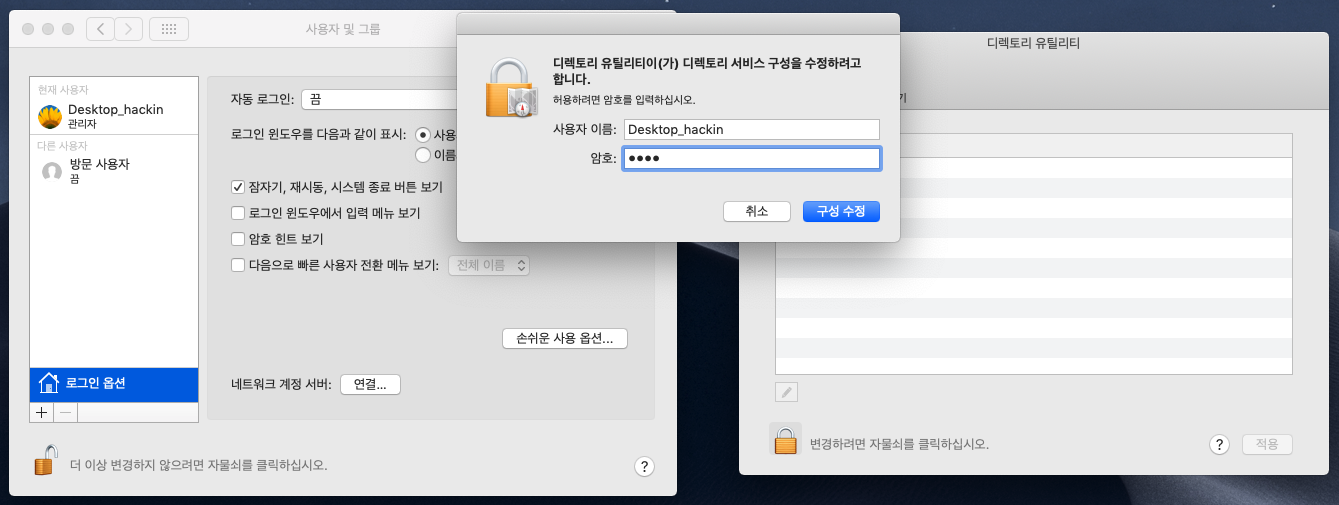Image resolution: width=1339 pixels, height=505 pixels.
Task: Click the pencil edit button in Directory Utility
Action: [787, 392]
